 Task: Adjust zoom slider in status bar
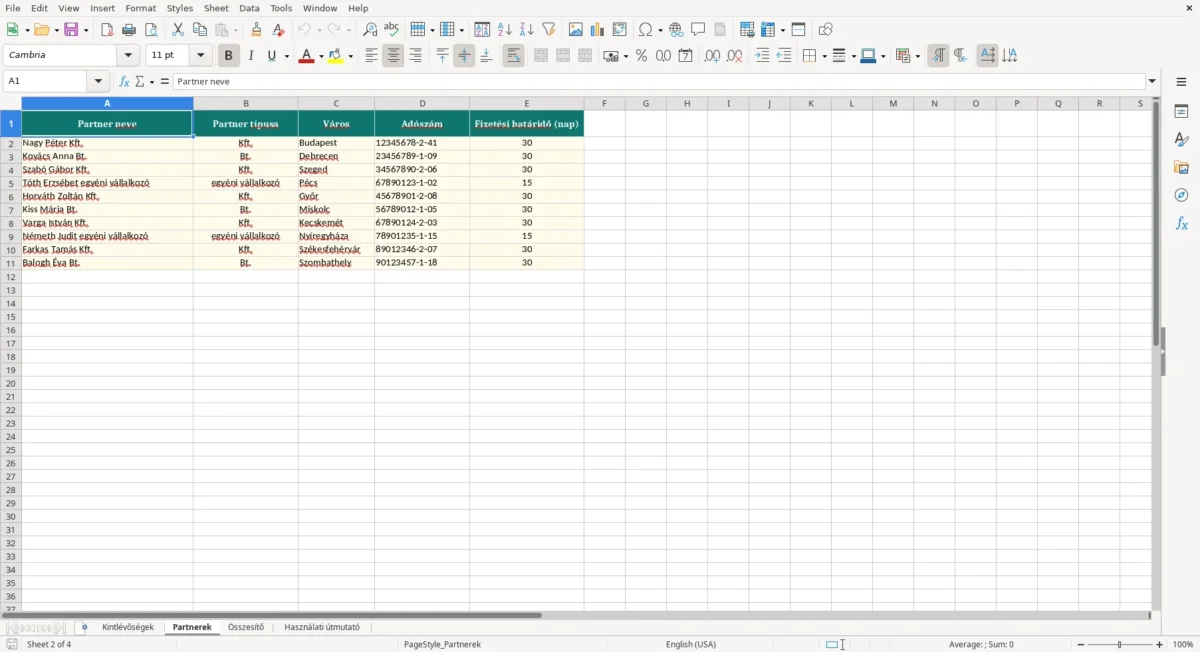[x=1120, y=645]
